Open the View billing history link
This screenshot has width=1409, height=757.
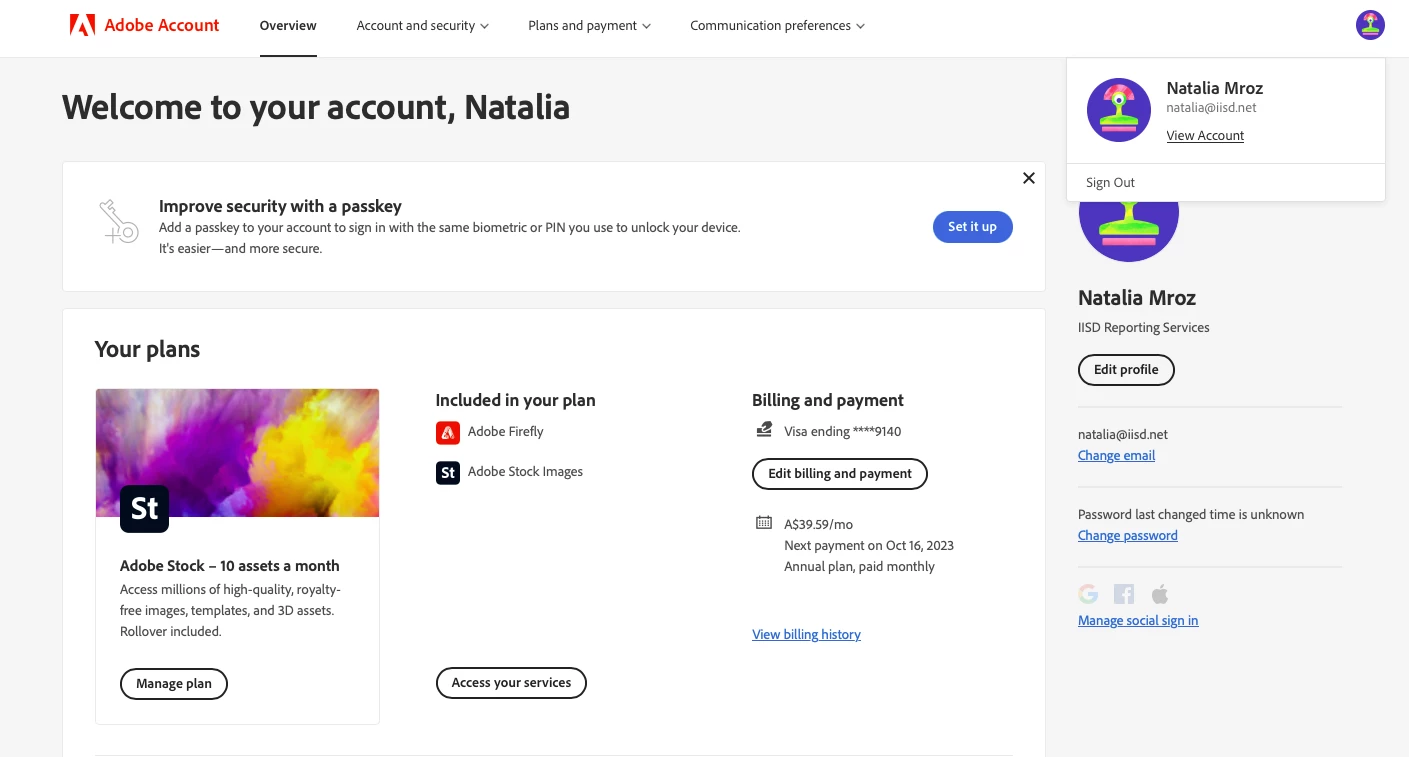(806, 634)
